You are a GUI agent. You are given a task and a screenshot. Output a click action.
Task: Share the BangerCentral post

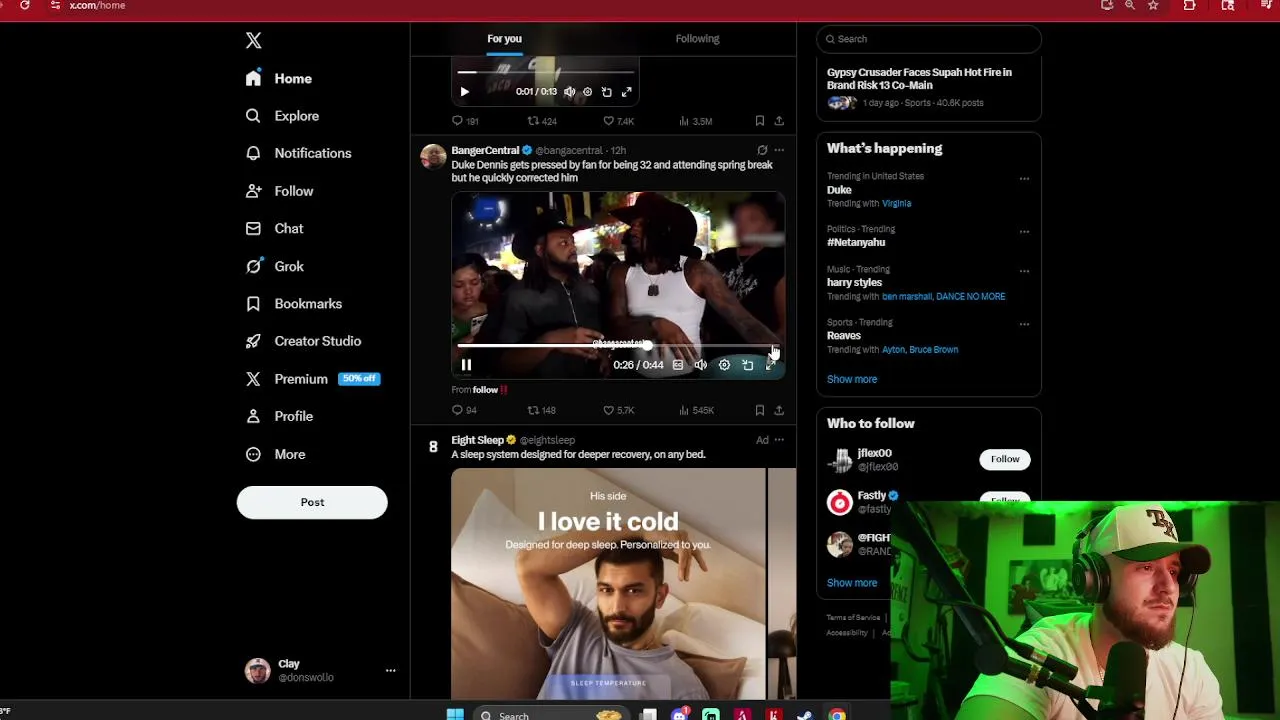779,410
